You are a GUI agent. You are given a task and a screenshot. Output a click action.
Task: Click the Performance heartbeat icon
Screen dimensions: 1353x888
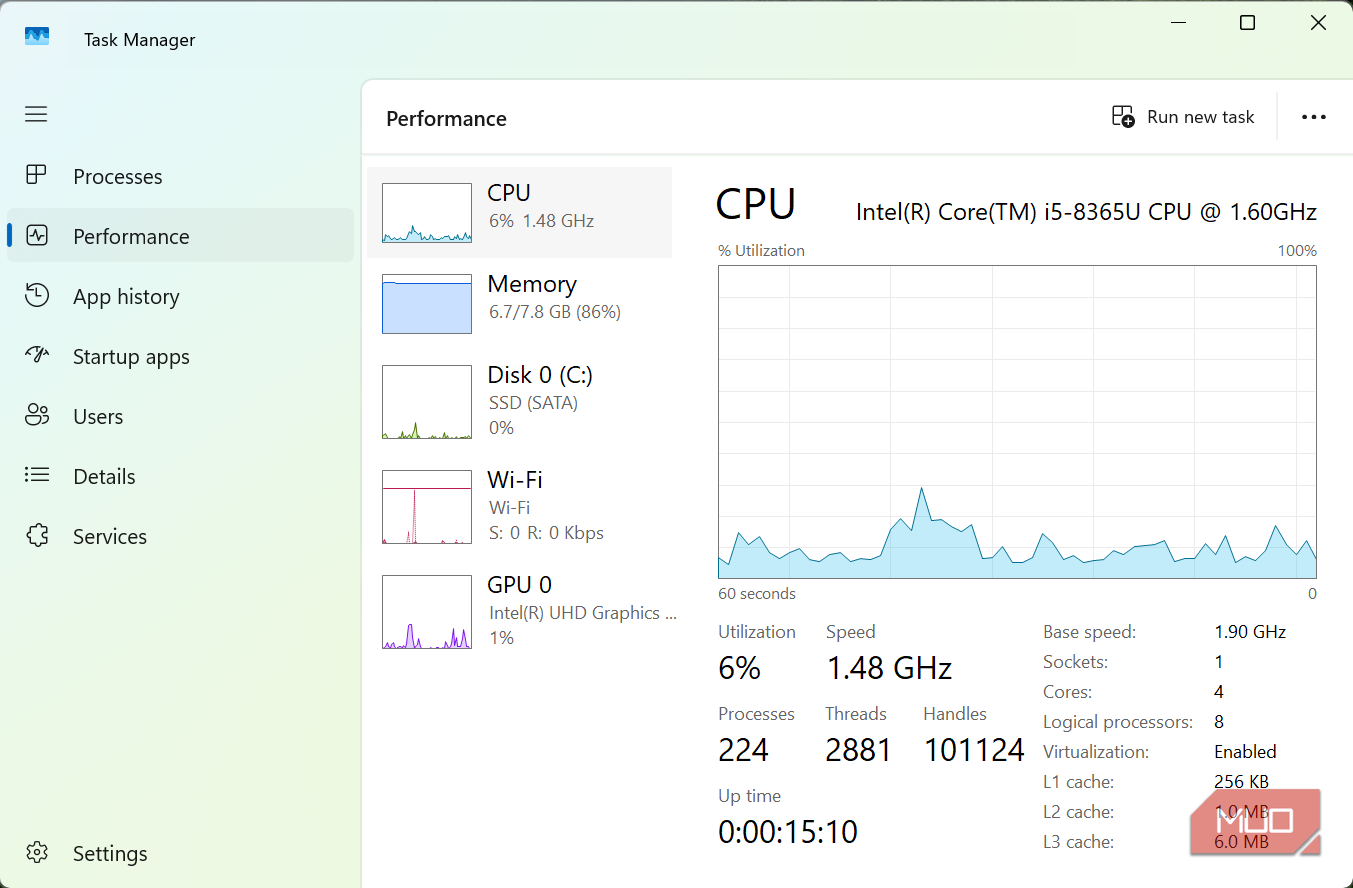point(37,236)
